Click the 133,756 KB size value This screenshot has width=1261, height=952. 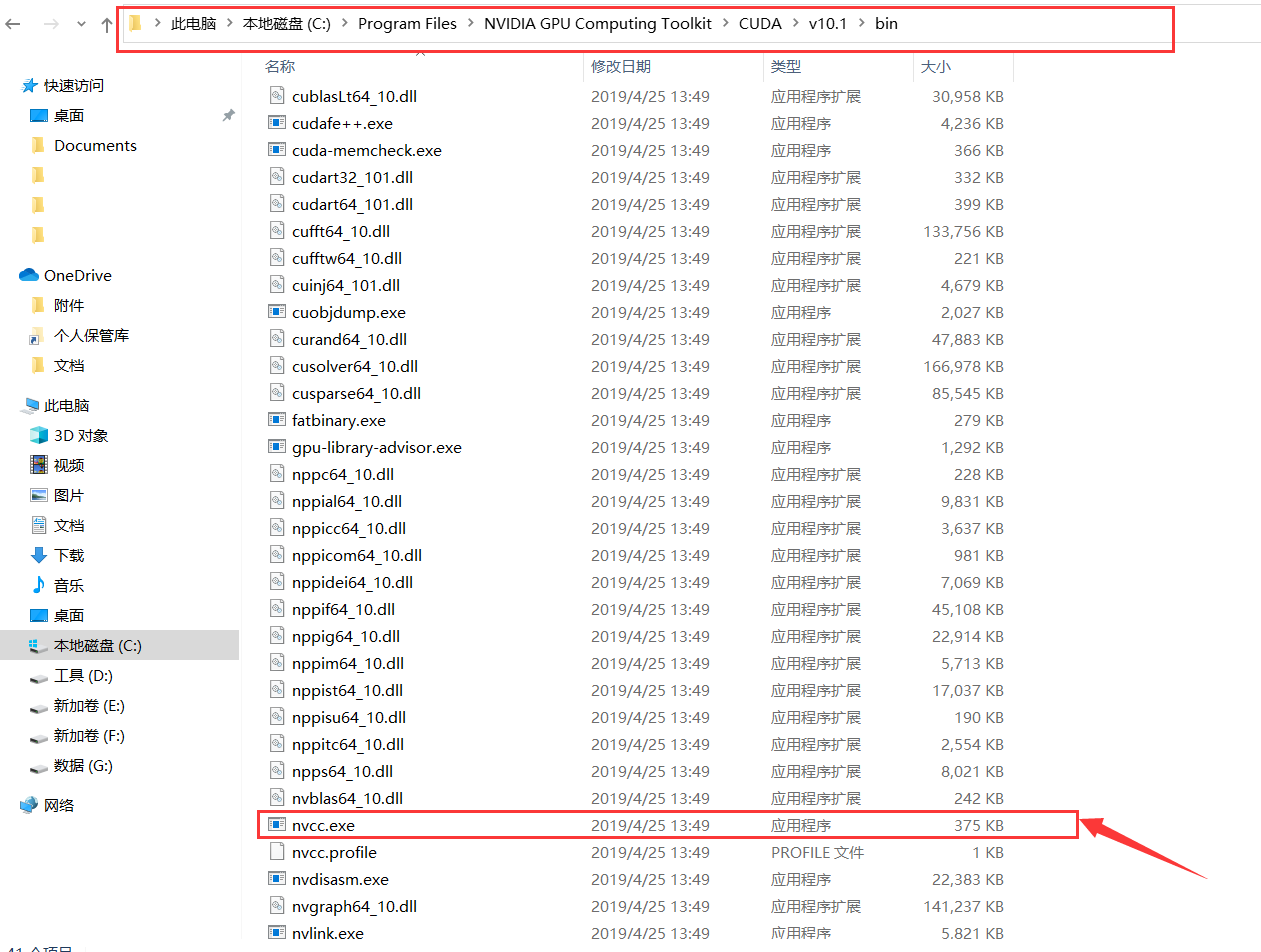[963, 231]
